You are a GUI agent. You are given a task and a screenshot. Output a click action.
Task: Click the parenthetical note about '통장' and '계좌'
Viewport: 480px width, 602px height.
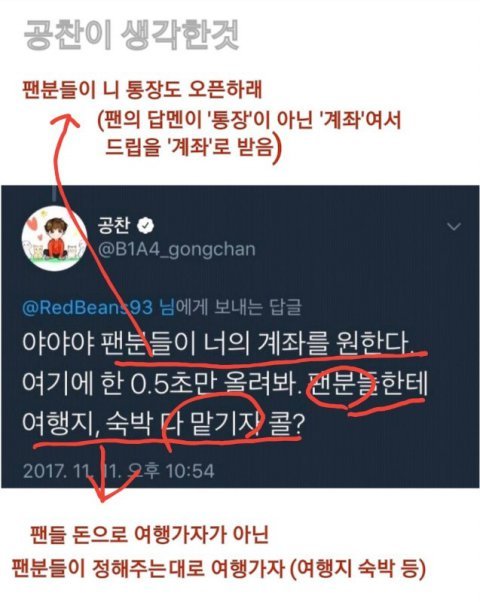click(x=248, y=134)
